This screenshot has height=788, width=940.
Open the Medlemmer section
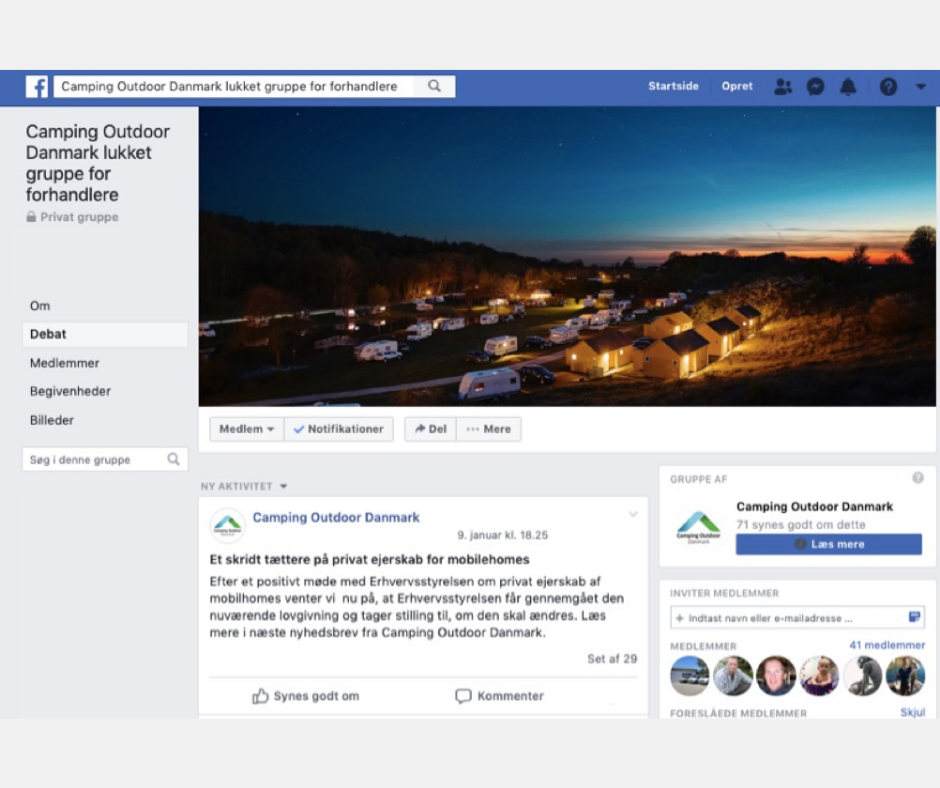point(65,363)
